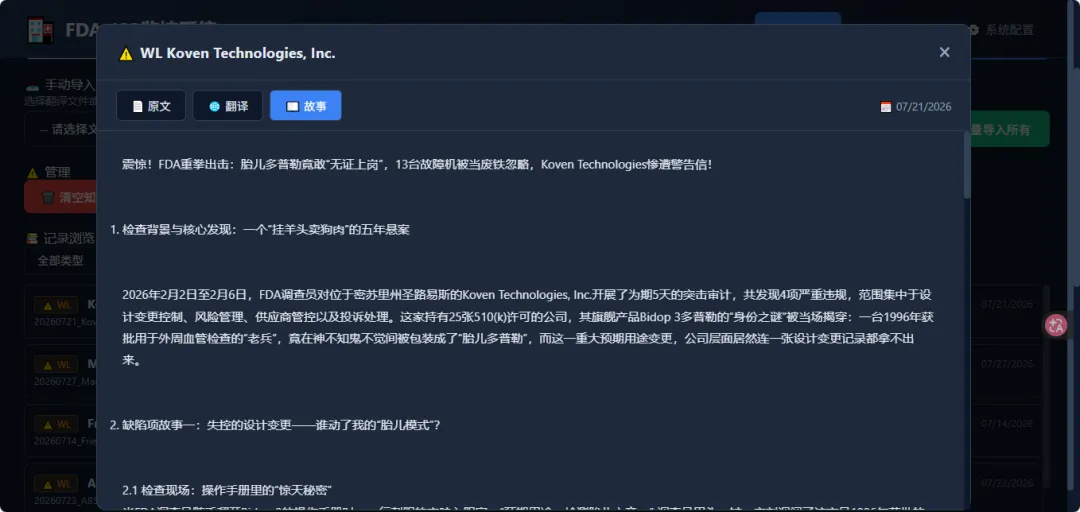Click the paragraph beginning 2026年2月2日至2月6日
The height and width of the screenshot is (512, 1080).
click(528, 328)
